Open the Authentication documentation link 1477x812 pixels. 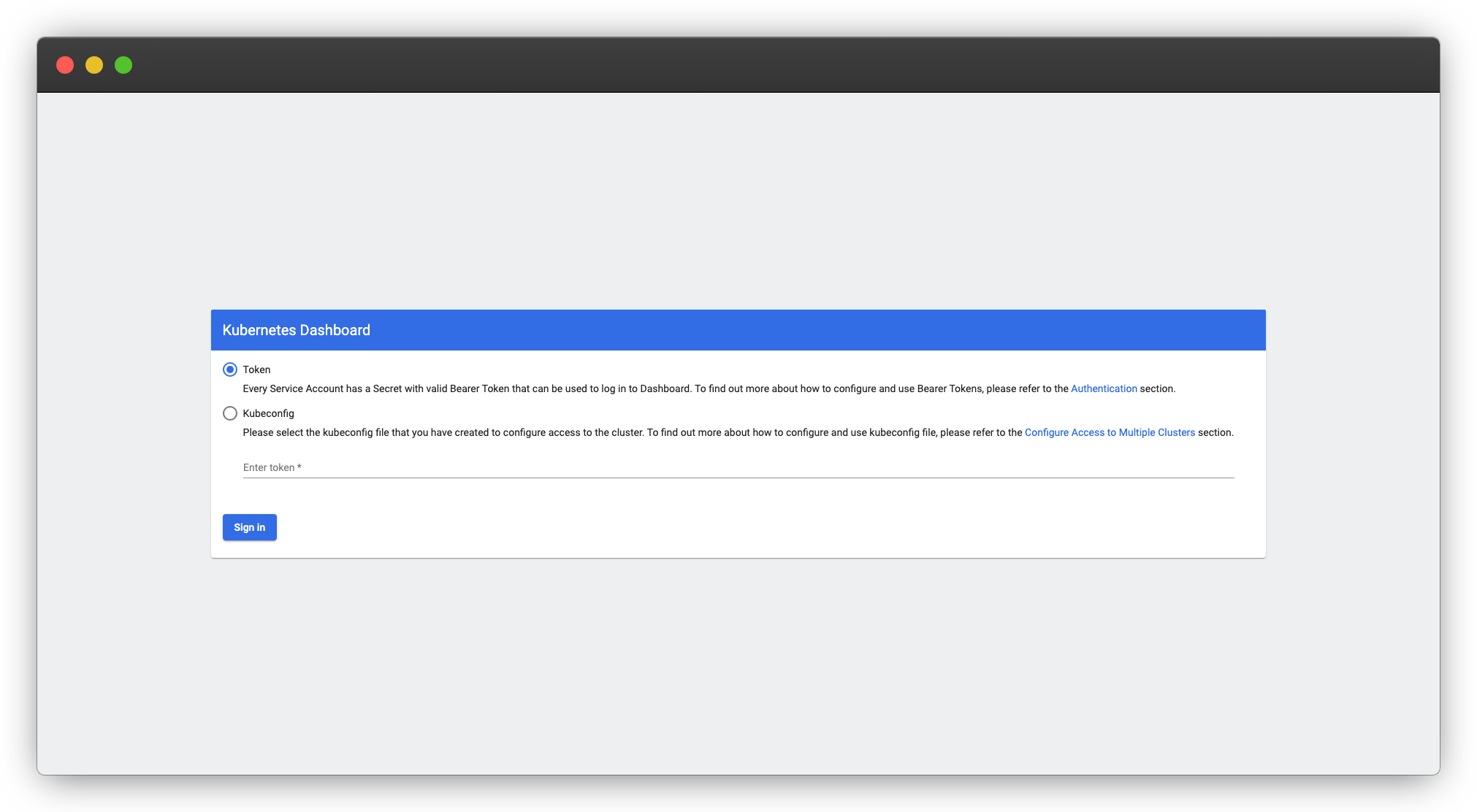coord(1103,388)
